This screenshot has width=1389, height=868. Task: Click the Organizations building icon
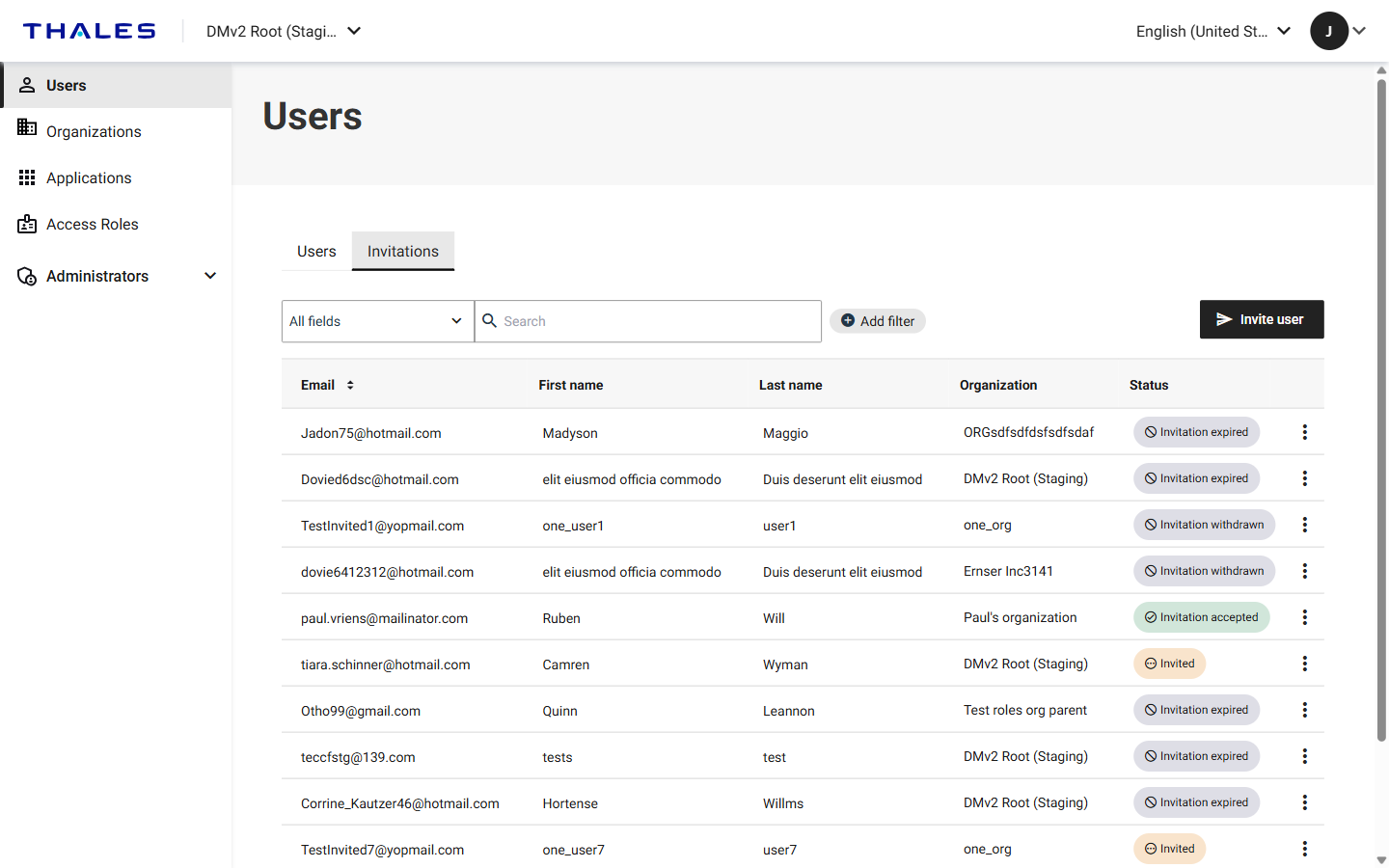[x=27, y=127]
